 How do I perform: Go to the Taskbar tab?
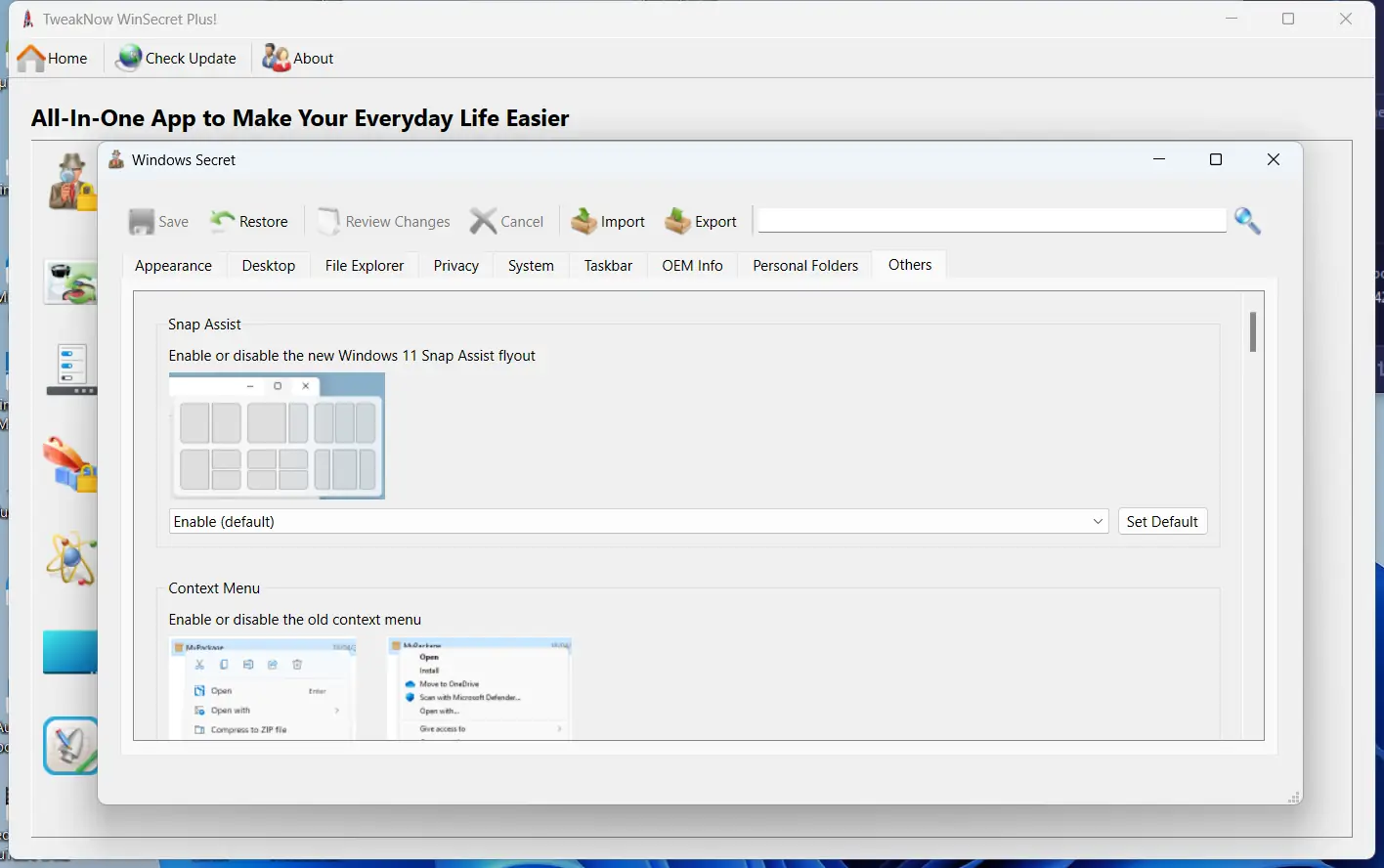(608, 266)
